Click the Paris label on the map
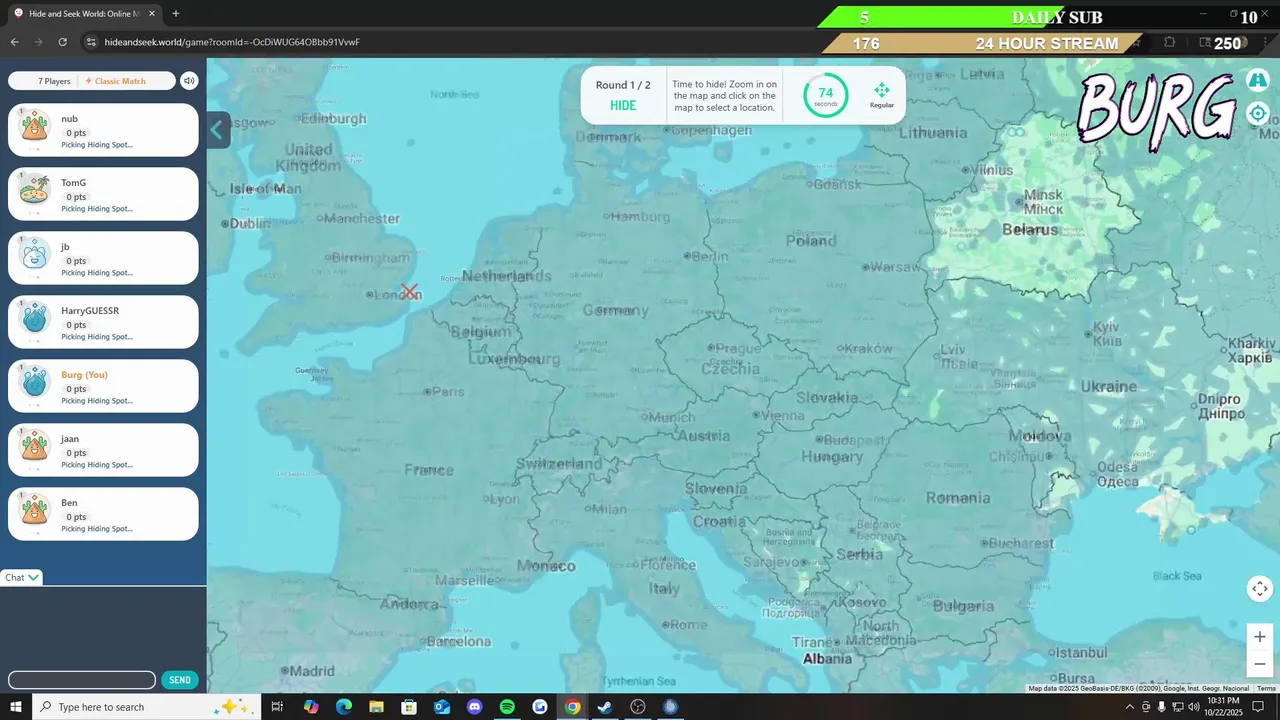This screenshot has height=720, width=1280. [449, 391]
